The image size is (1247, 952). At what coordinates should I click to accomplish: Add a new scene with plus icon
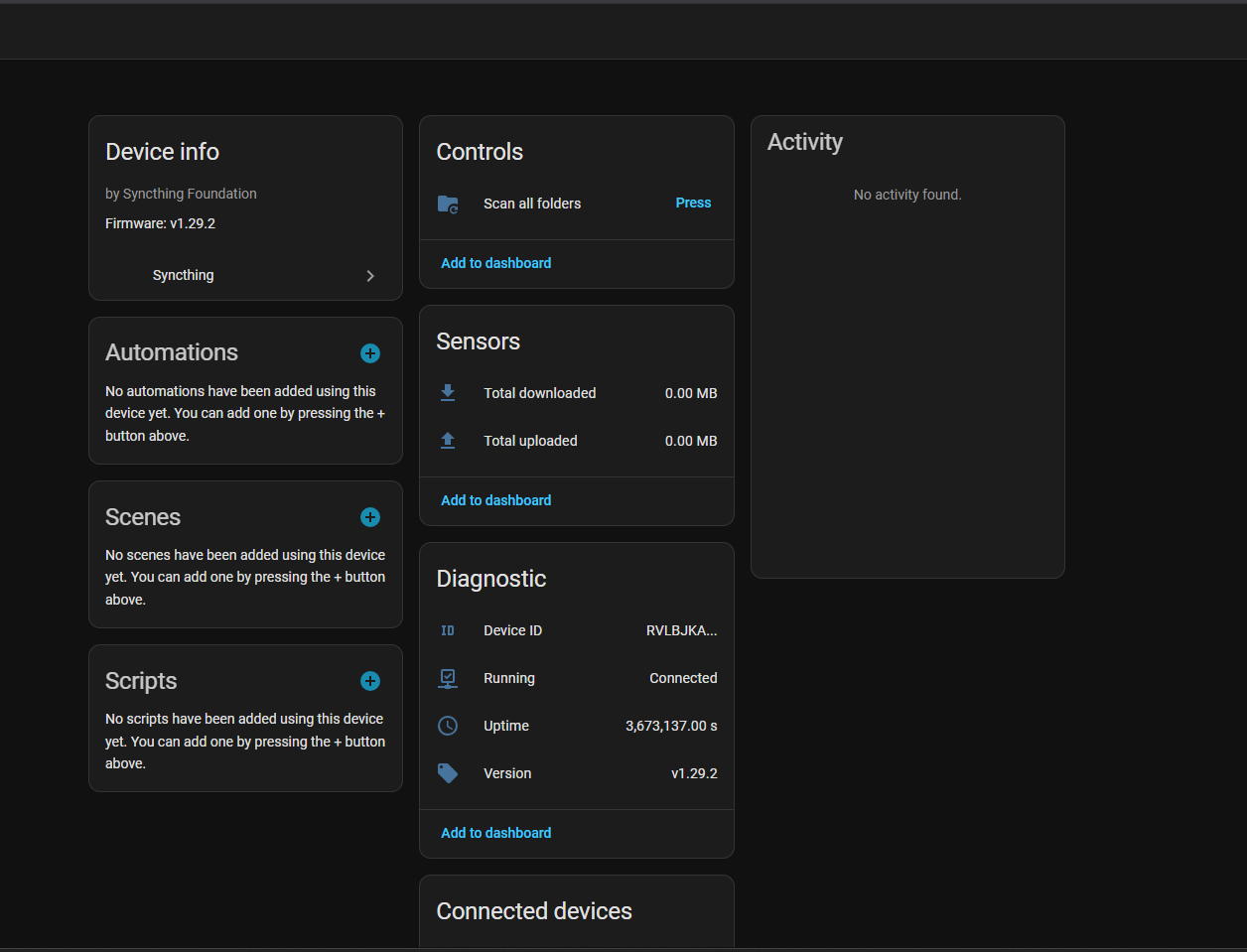click(x=370, y=517)
